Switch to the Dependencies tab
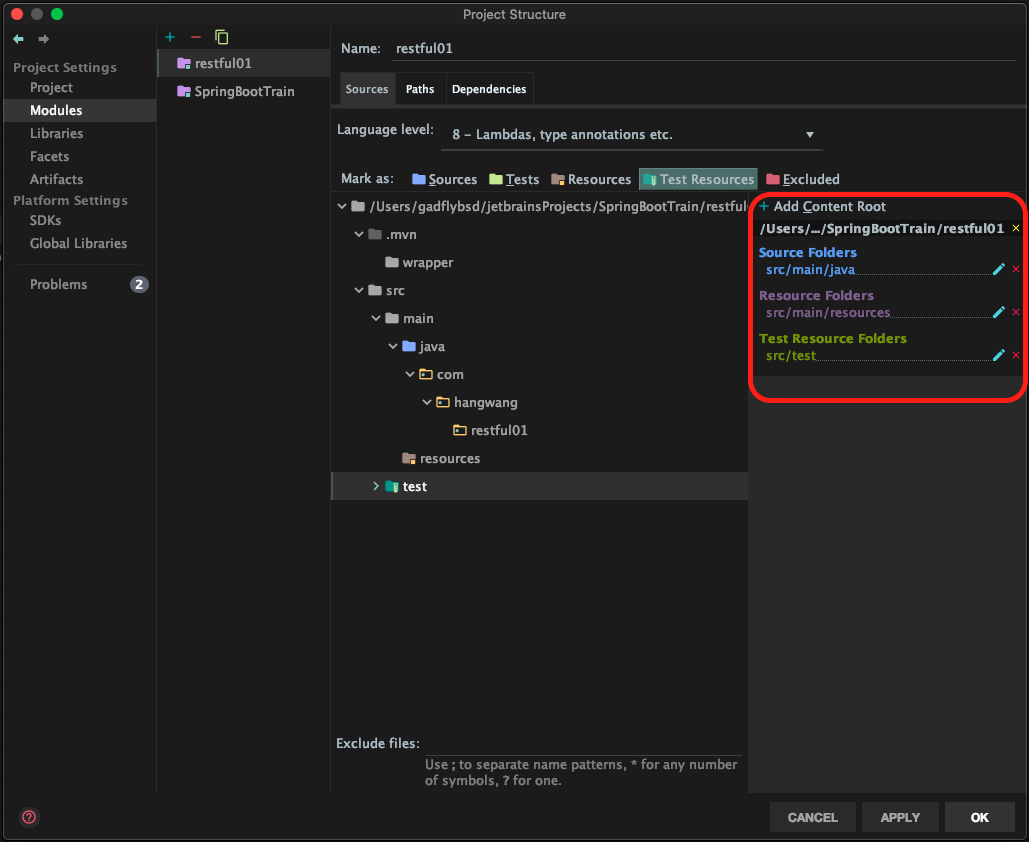The image size is (1029, 842). (488, 89)
